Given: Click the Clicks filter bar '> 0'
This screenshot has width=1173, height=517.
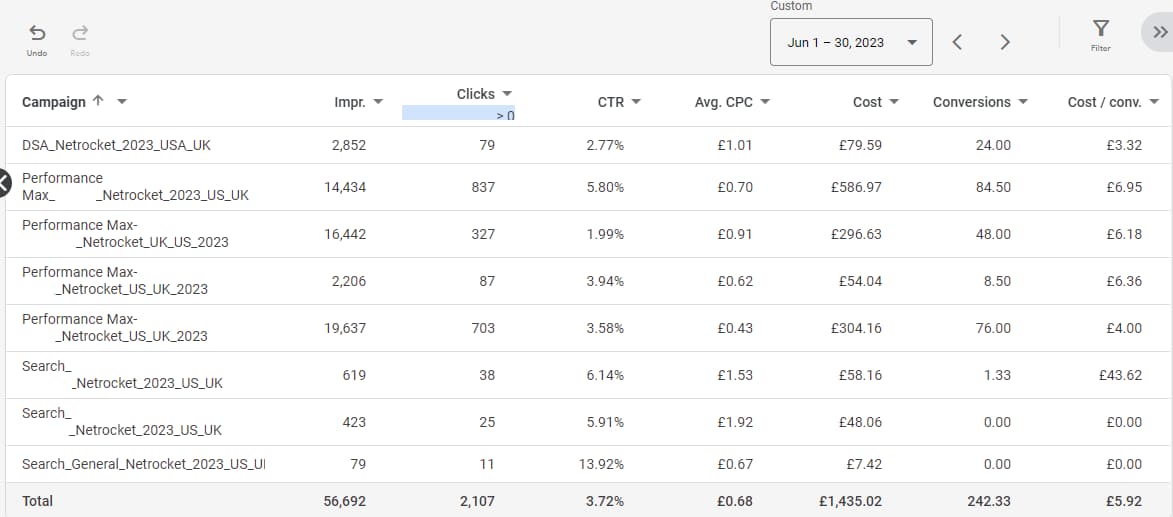Looking at the screenshot, I should point(458,114).
